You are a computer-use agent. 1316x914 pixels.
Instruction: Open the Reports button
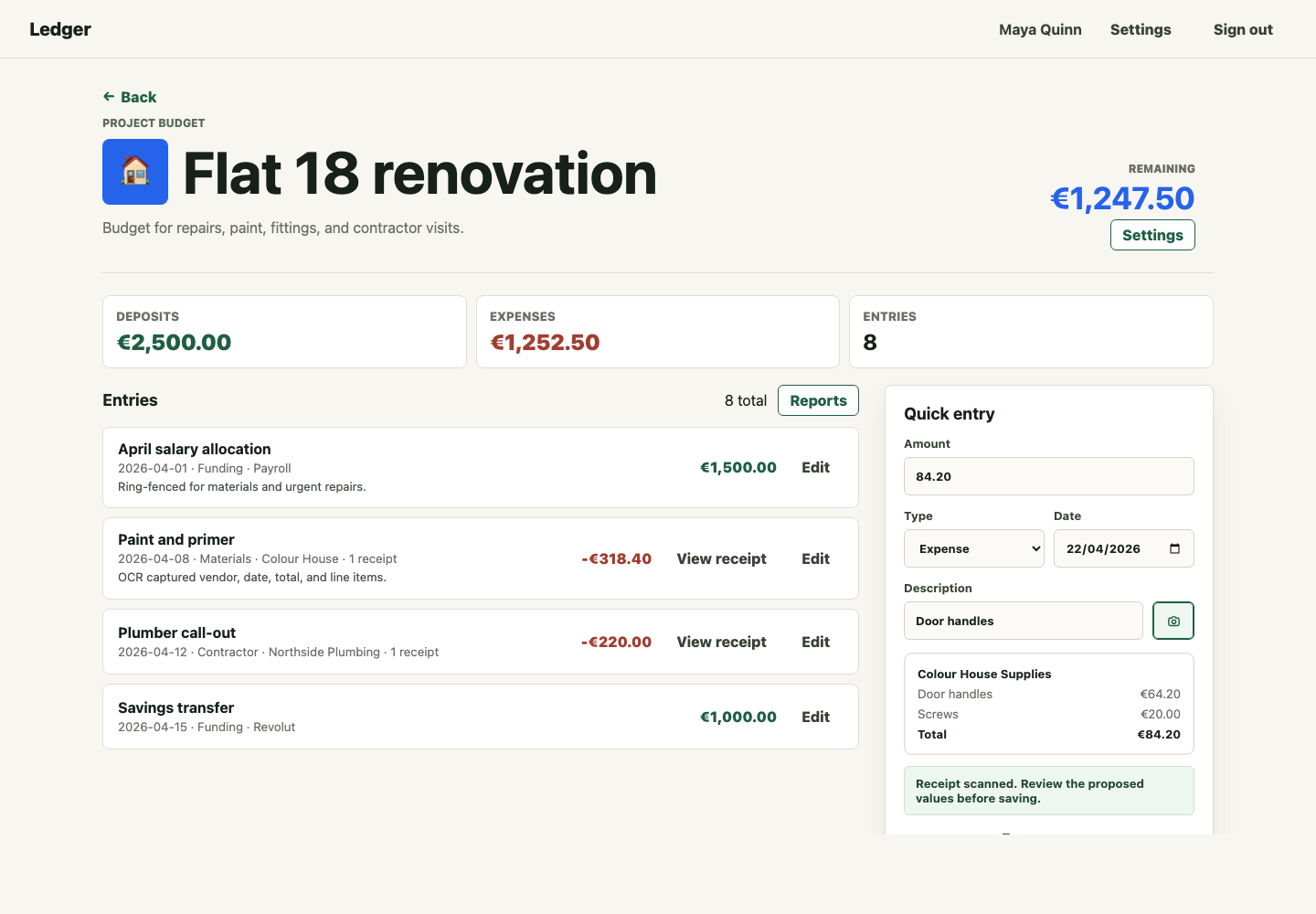pyautogui.click(x=818, y=400)
